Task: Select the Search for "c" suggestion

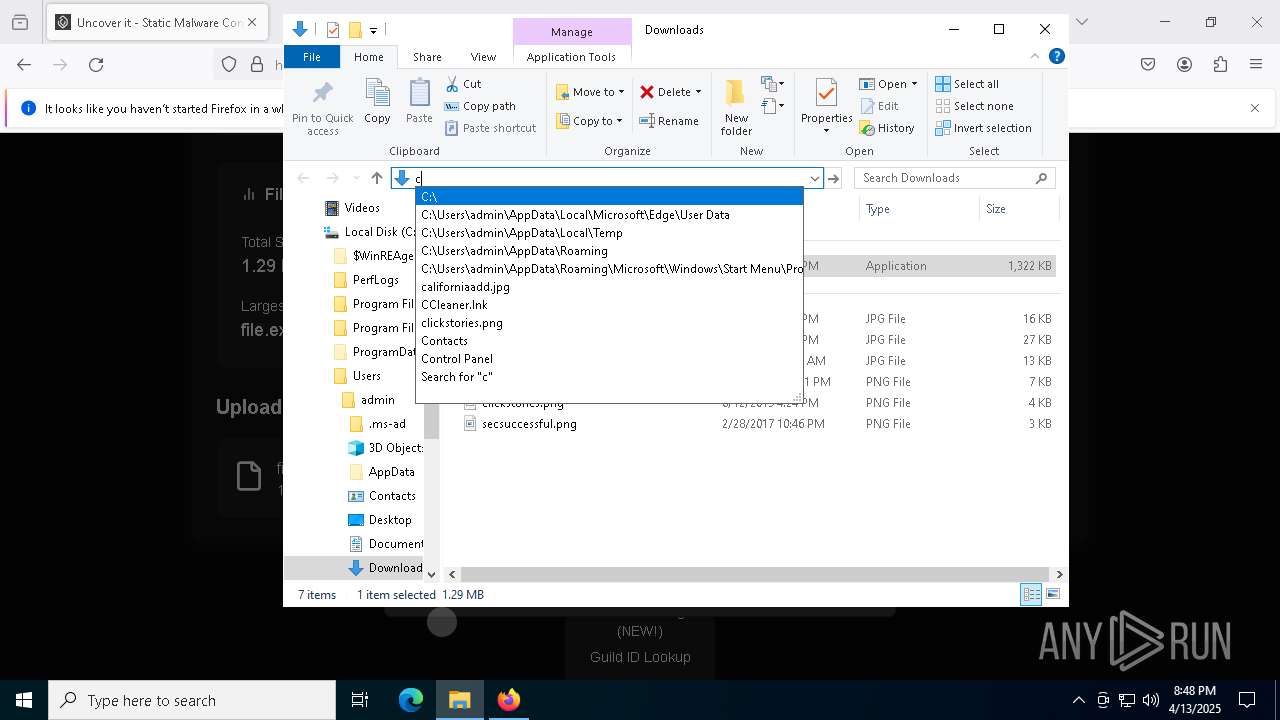Action: click(x=609, y=377)
